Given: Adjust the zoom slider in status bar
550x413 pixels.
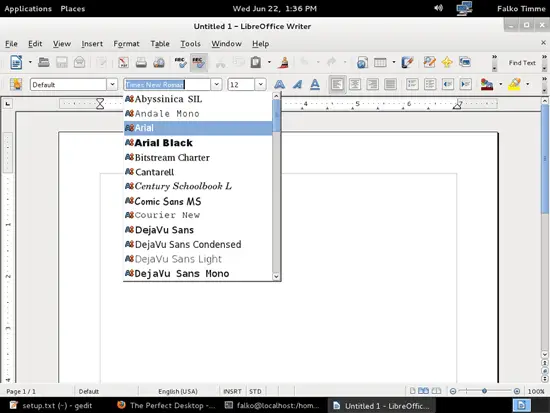Looking at the screenshot, I should (x=484, y=391).
